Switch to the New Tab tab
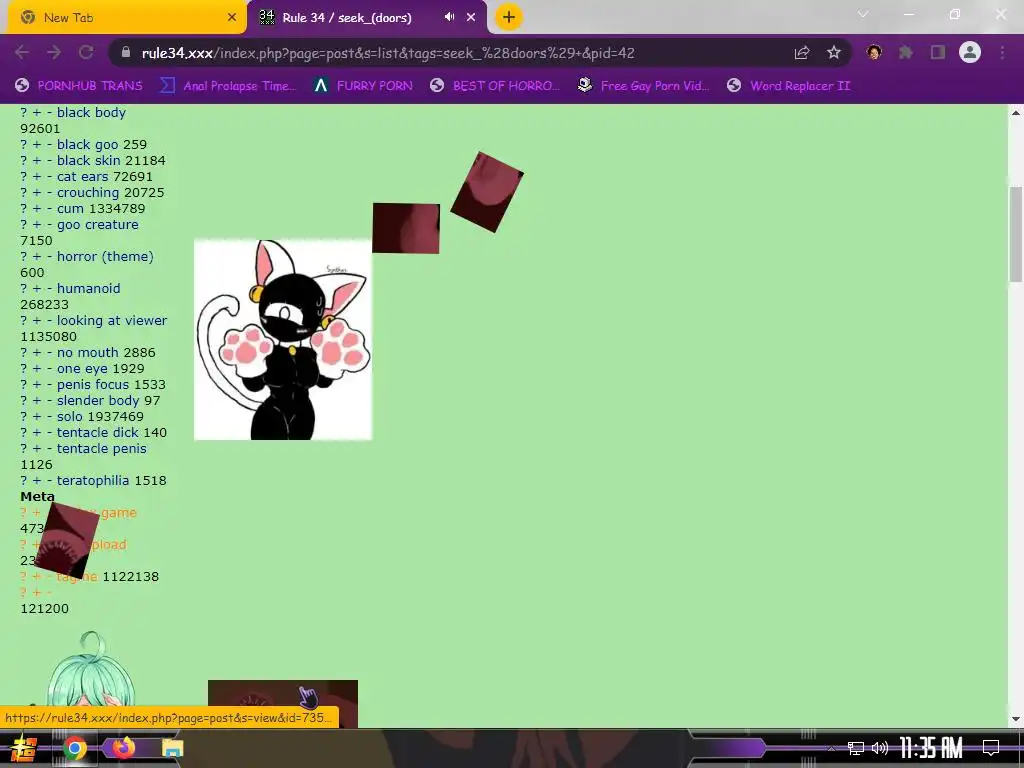The image size is (1024, 768). point(127,18)
